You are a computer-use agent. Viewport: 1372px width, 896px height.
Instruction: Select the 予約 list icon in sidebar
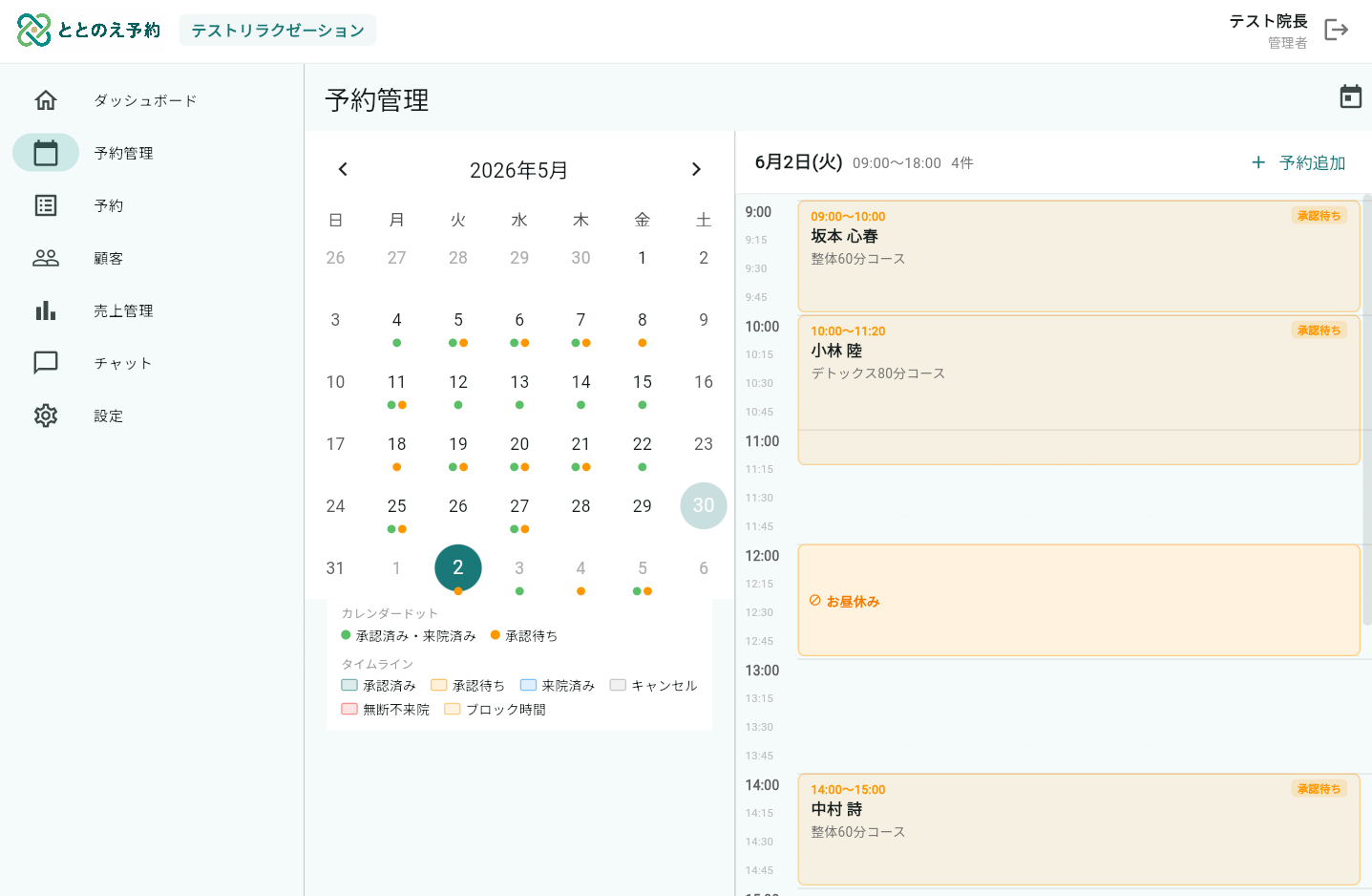point(46,205)
